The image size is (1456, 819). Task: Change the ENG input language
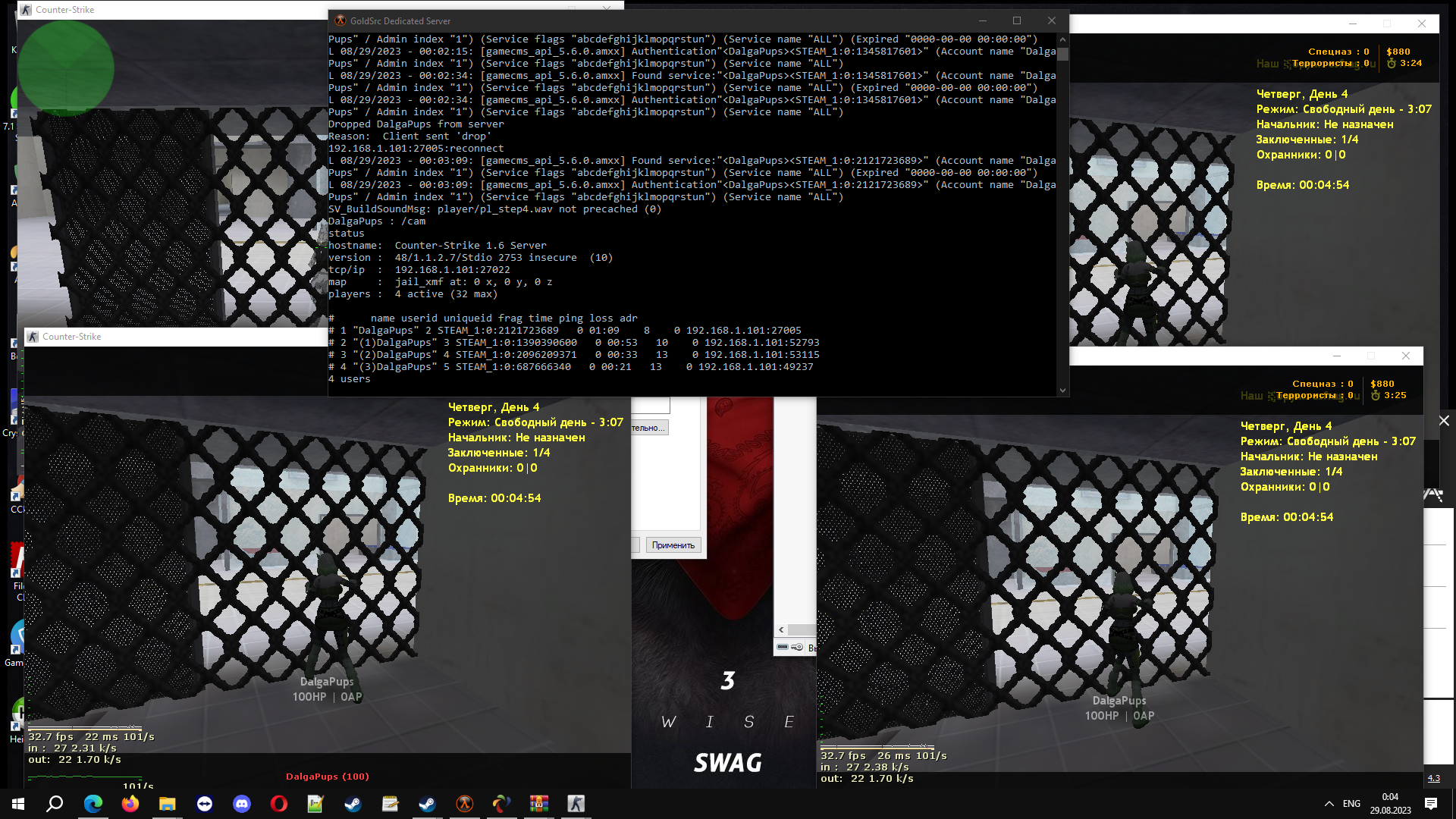click(1351, 804)
